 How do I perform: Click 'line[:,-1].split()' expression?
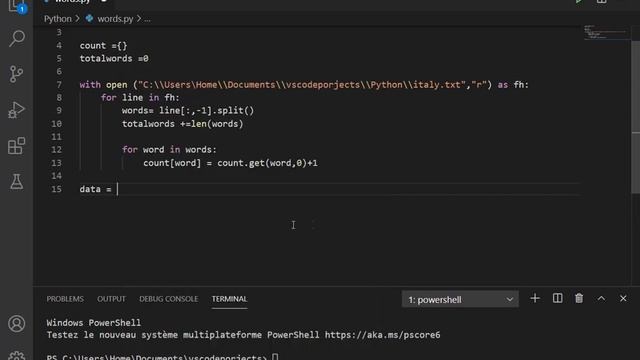click(207, 111)
